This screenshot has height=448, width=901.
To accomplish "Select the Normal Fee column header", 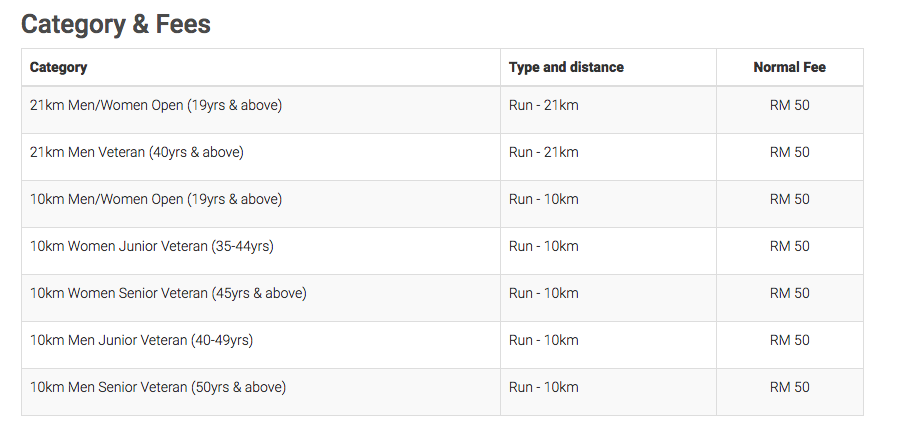I will tap(790, 67).
